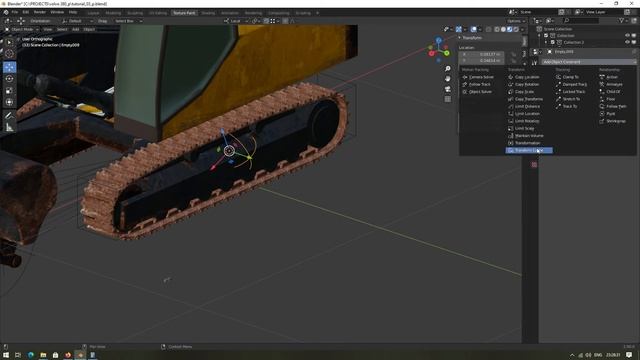This screenshot has width=640, height=360.
Task: Open Windows Start menu on taskbar
Action: 6,355
